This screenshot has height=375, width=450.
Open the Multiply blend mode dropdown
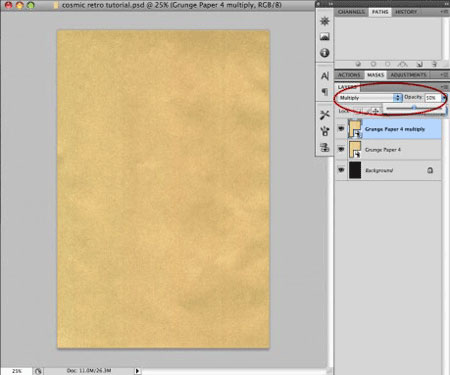tap(369, 98)
